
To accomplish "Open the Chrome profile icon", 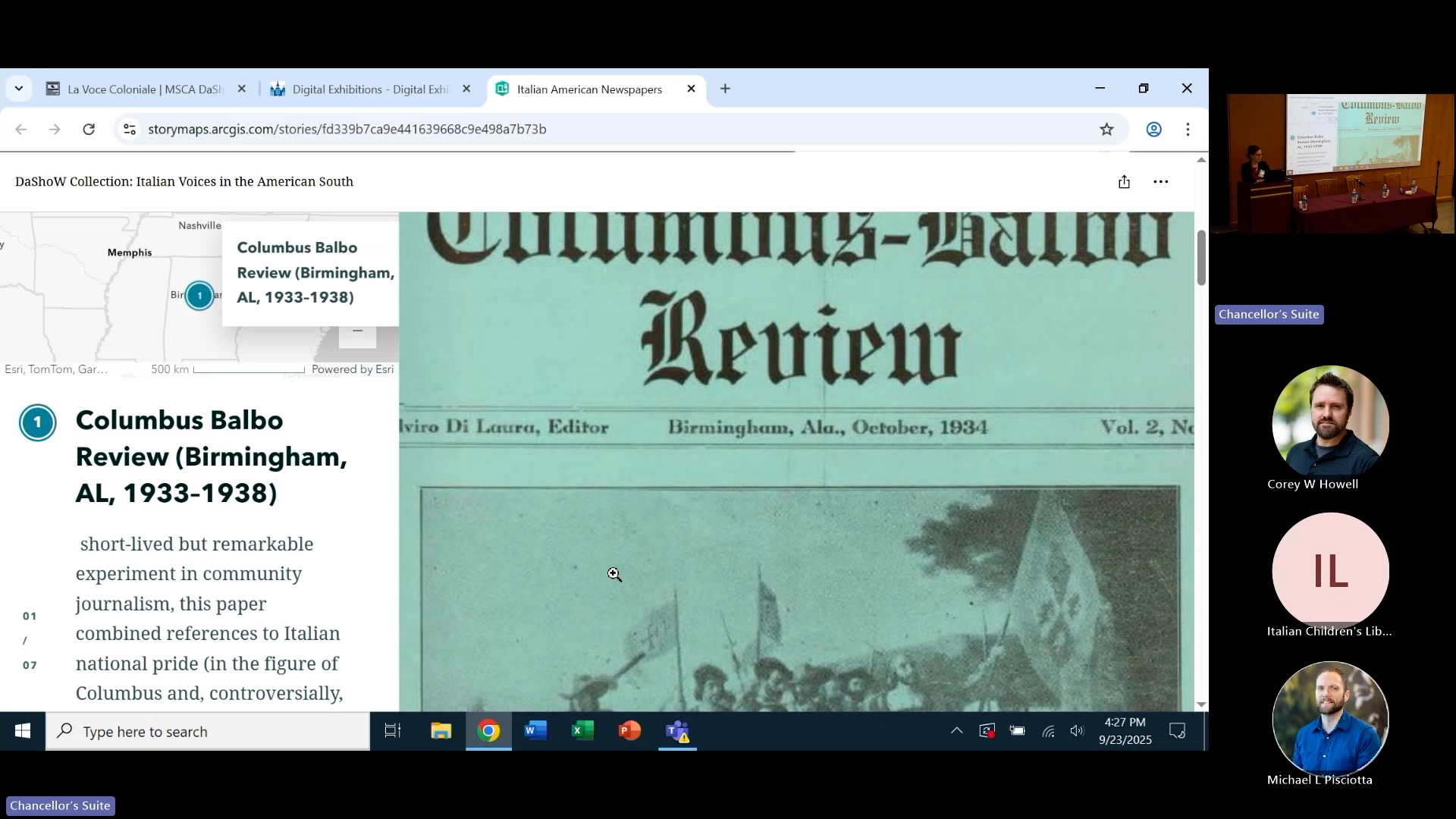I will pos(1153,130).
